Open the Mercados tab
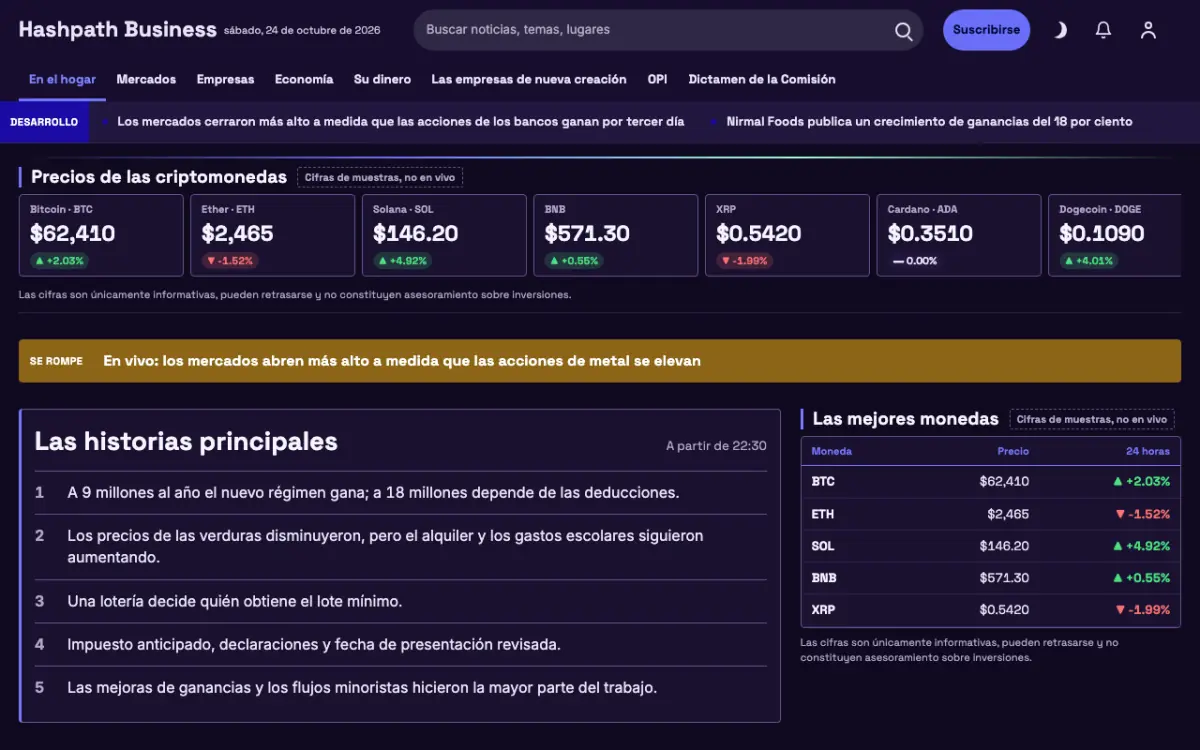The height and width of the screenshot is (750, 1200). click(146, 79)
